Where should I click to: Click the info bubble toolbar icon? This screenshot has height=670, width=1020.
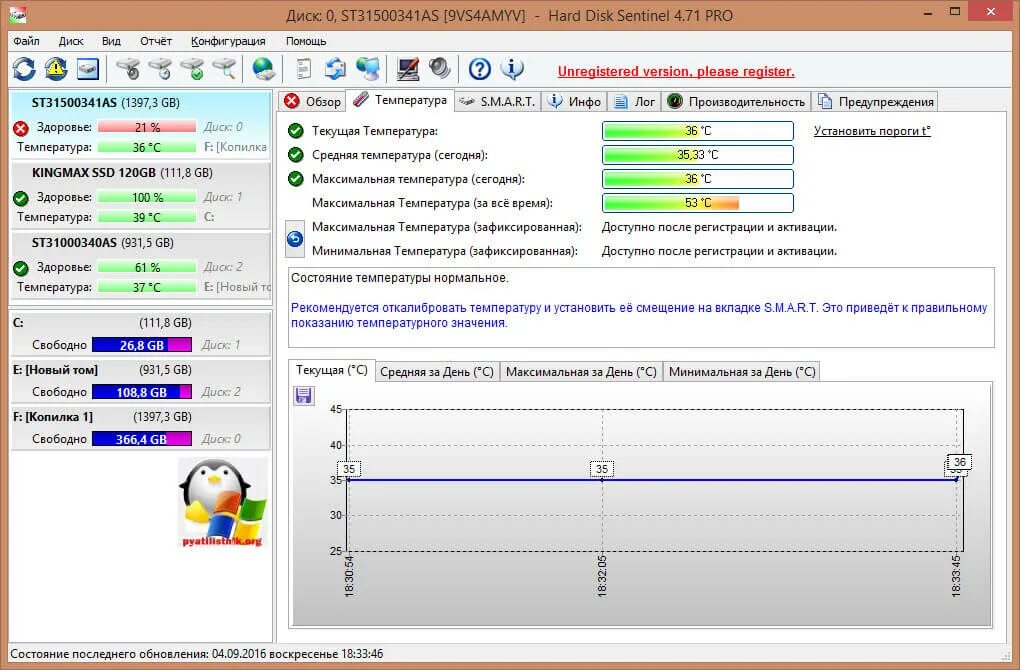(512, 69)
